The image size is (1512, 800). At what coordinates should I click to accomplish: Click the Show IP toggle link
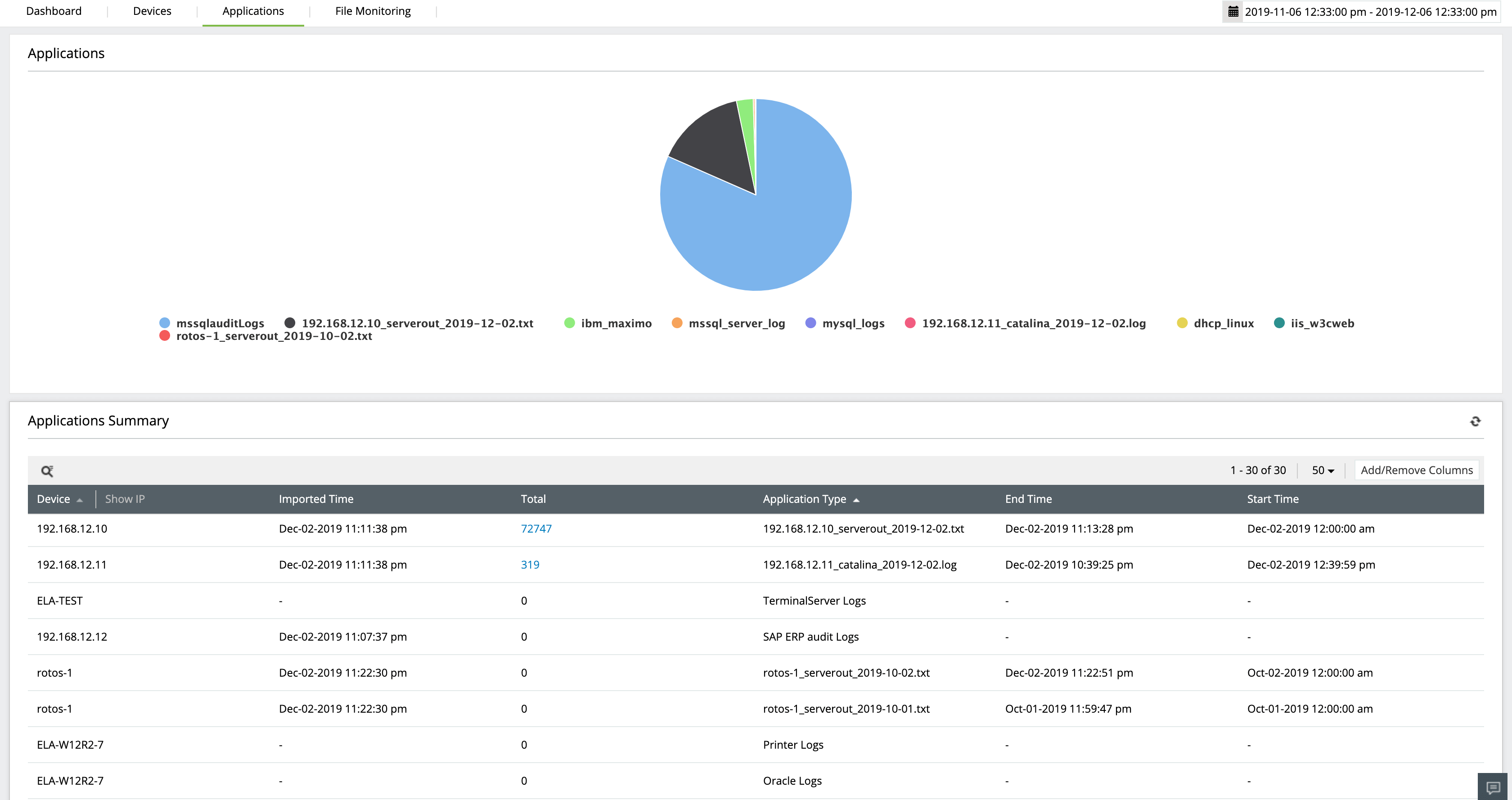pyautogui.click(x=125, y=499)
